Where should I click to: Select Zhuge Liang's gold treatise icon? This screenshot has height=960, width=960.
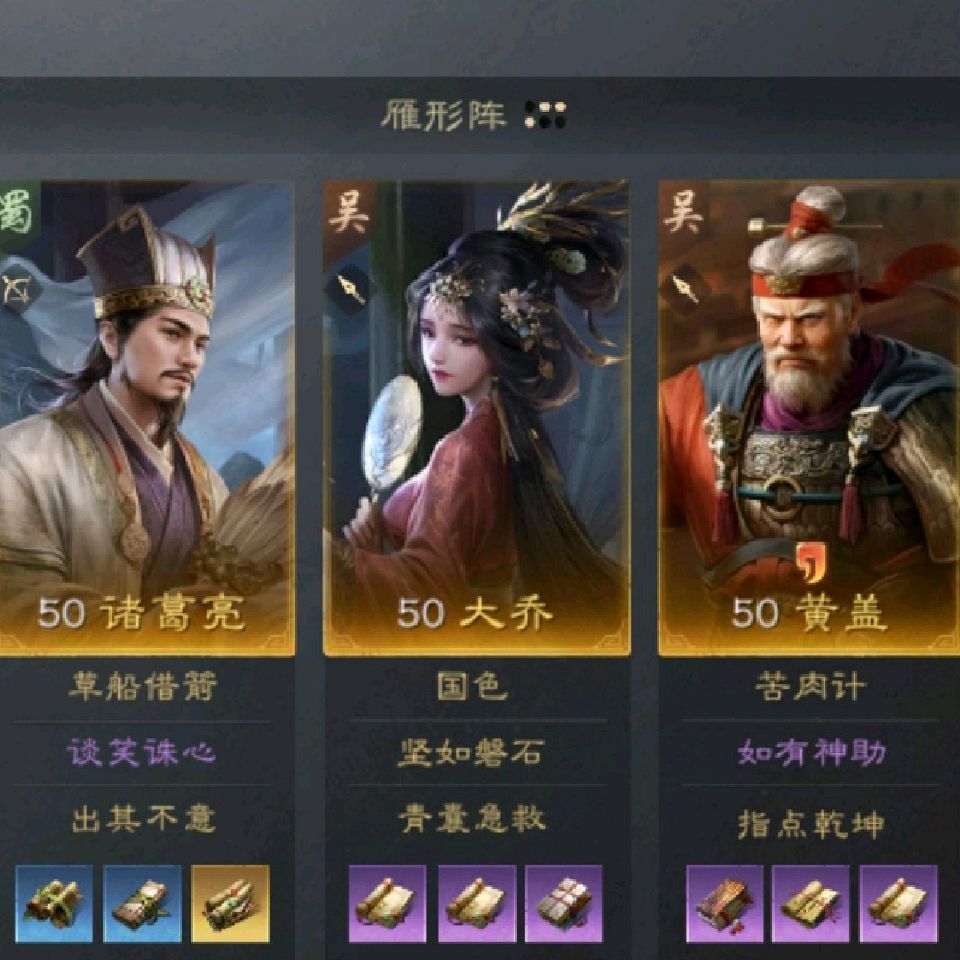click(230, 903)
